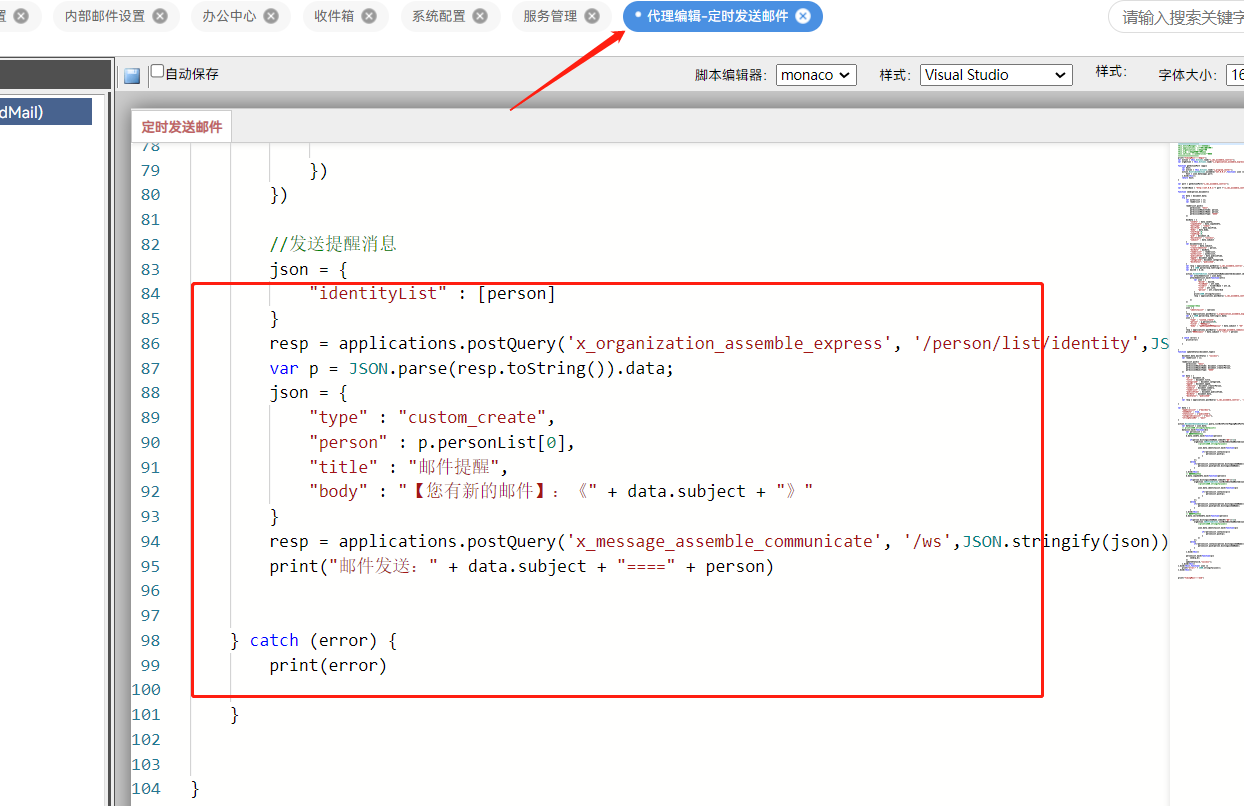
Task: Click "body" key on line 92
Action: tap(339, 491)
